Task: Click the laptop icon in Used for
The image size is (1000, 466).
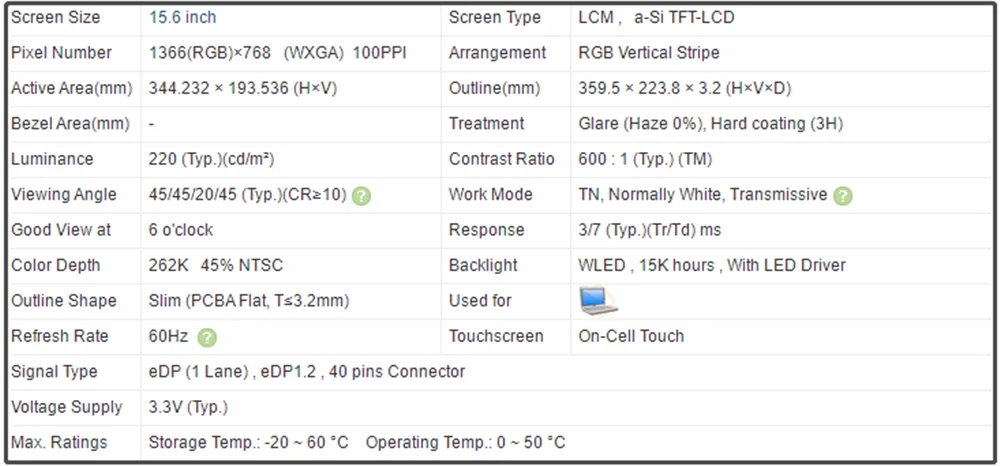Action: [x=598, y=300]
